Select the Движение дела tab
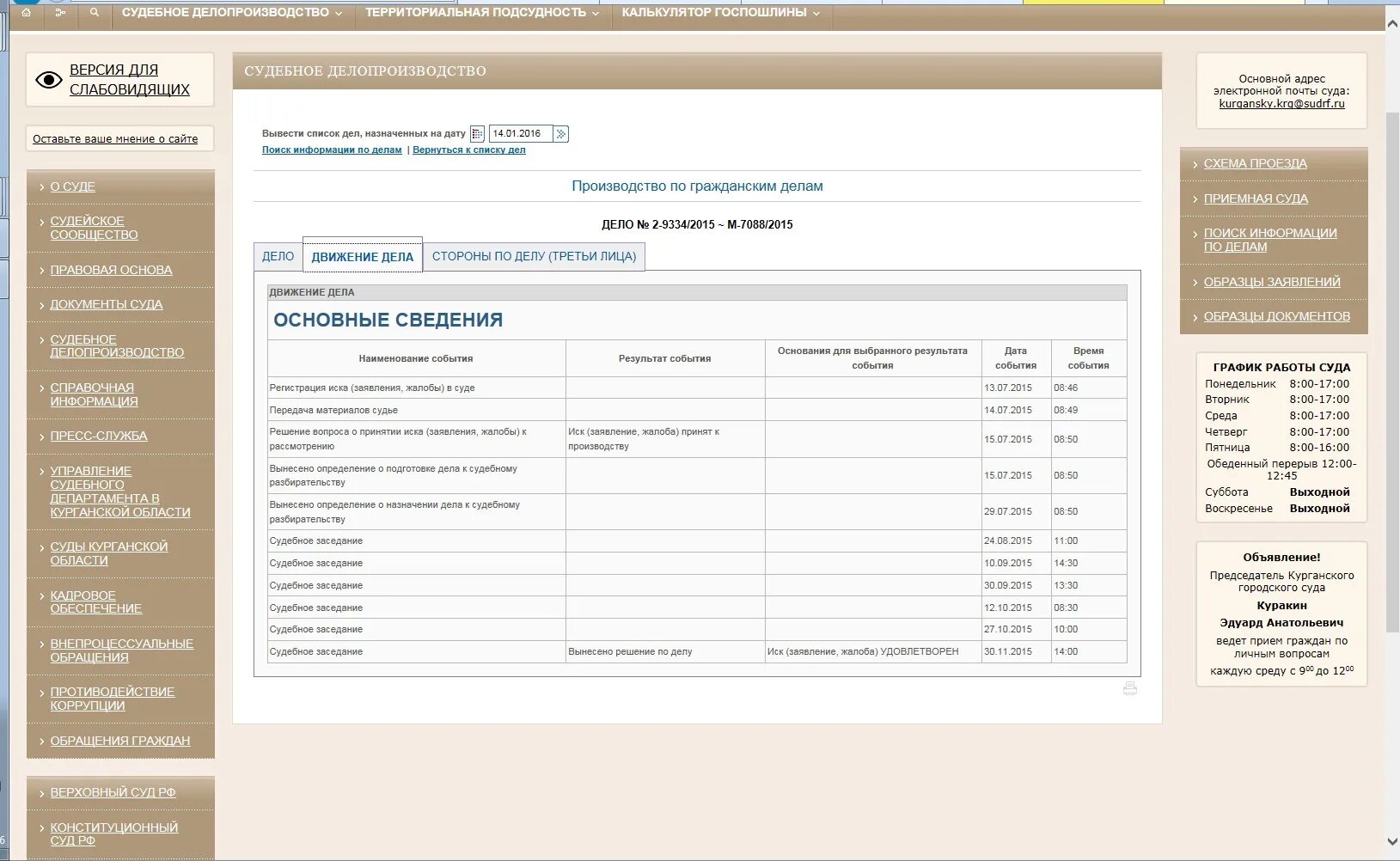The image size is (1400, 861). click(x=363, y=256)
